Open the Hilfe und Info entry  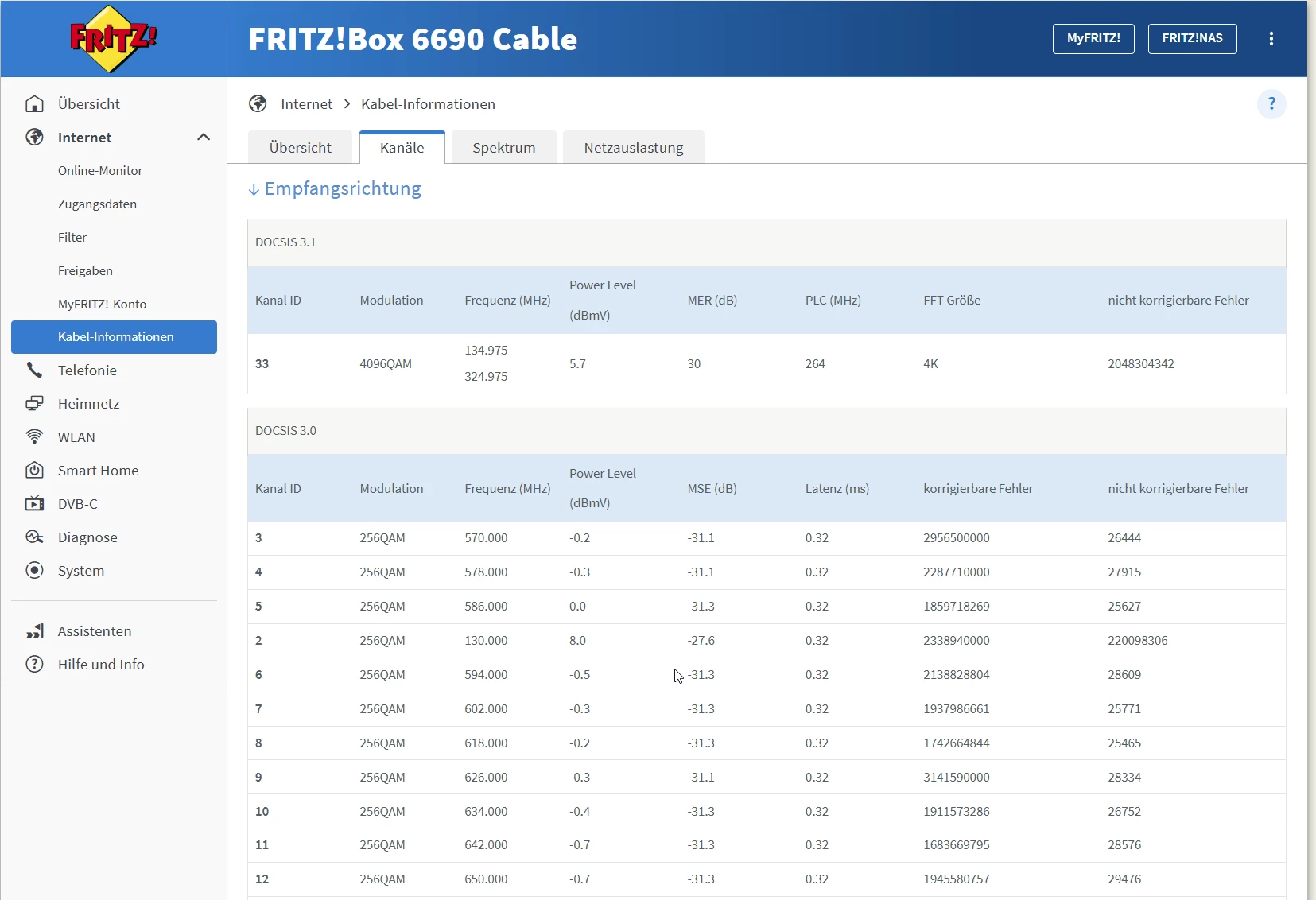pos(101,665)
